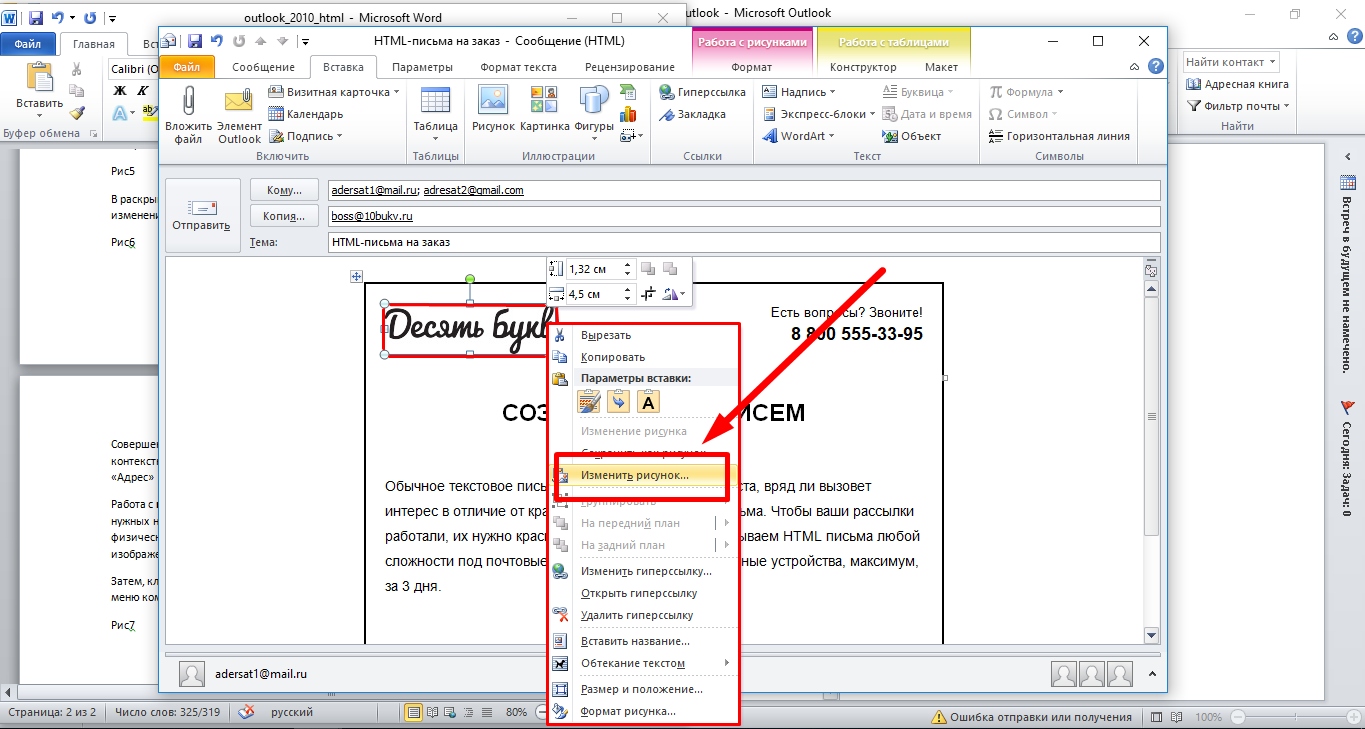Open the Фигуры shapes dropdown
This screenshot has height=729, width=1365.
click(594, 140)
